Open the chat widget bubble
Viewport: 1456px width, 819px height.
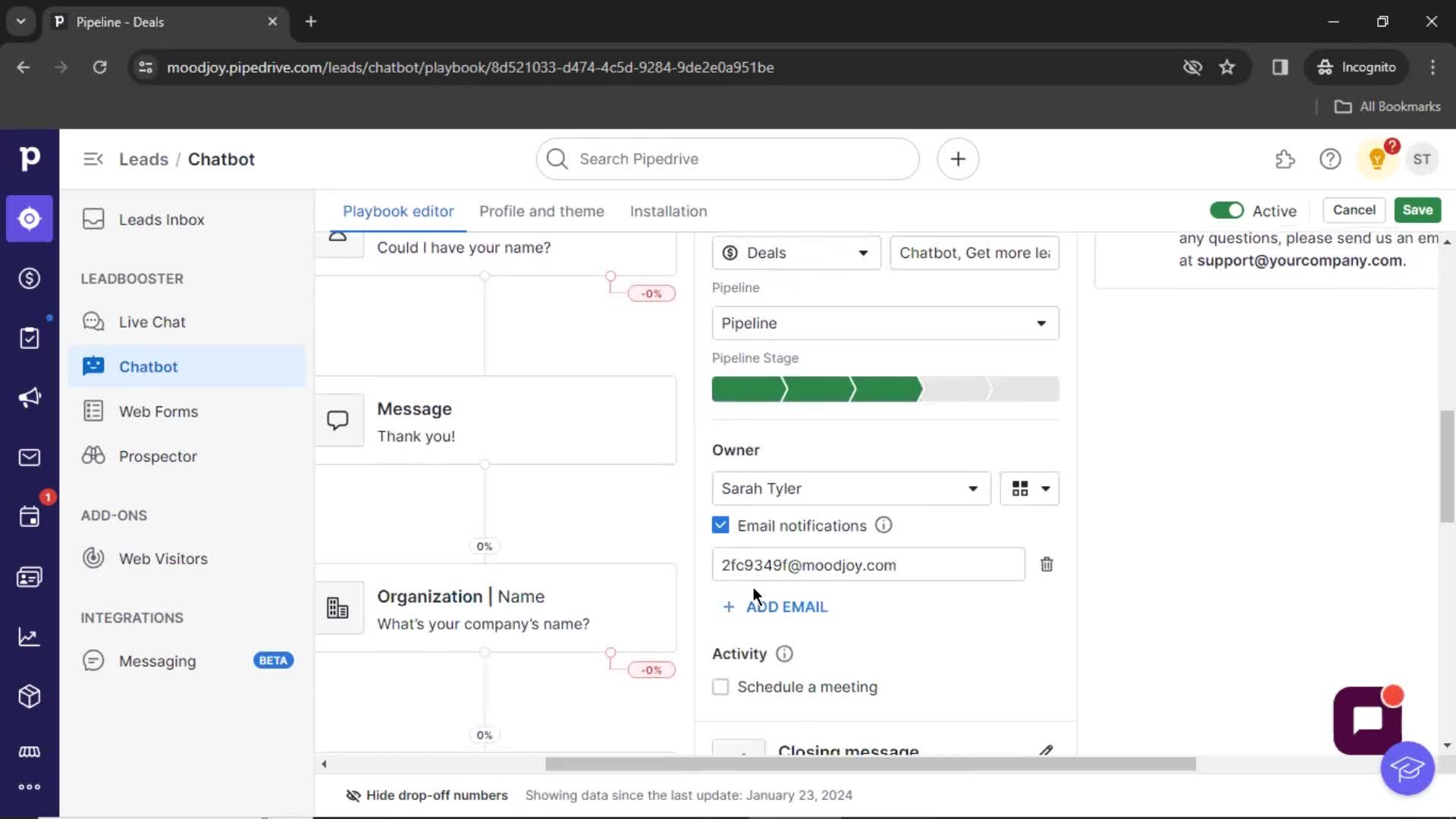1367,720
